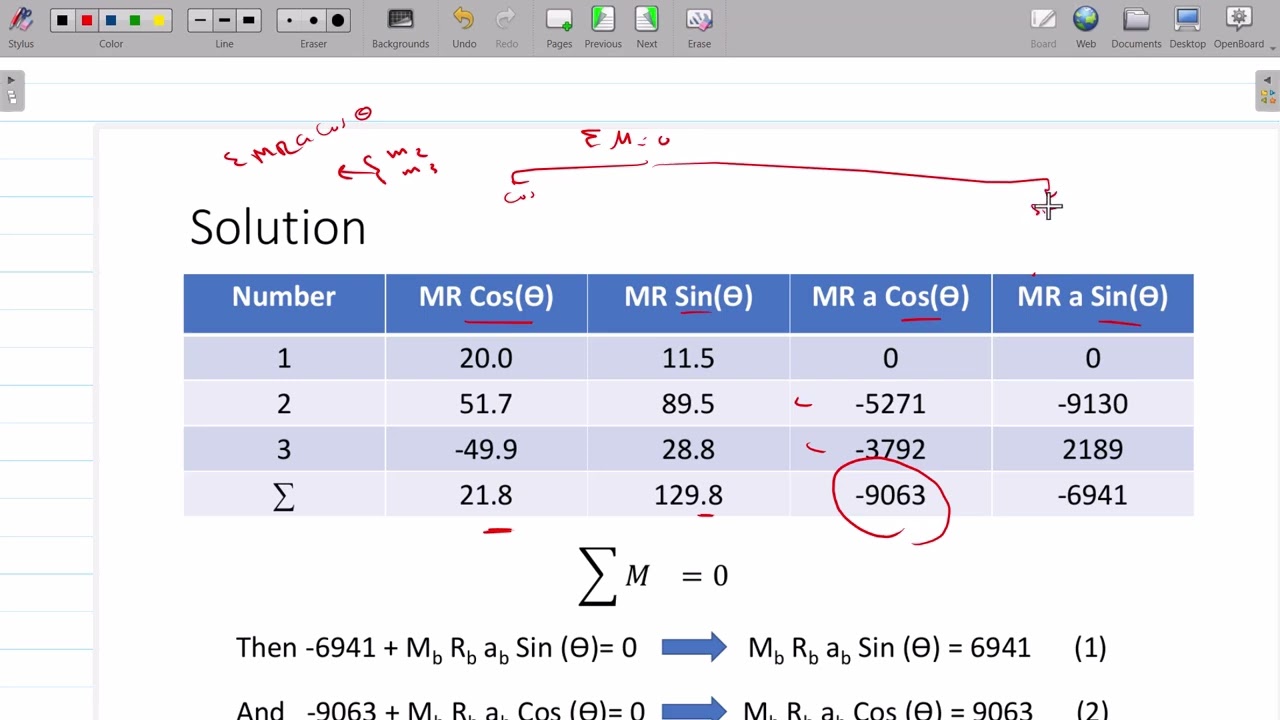Viewport: 1280px width, 720px height.
Task: Select the green pen color
Action: 135,20
